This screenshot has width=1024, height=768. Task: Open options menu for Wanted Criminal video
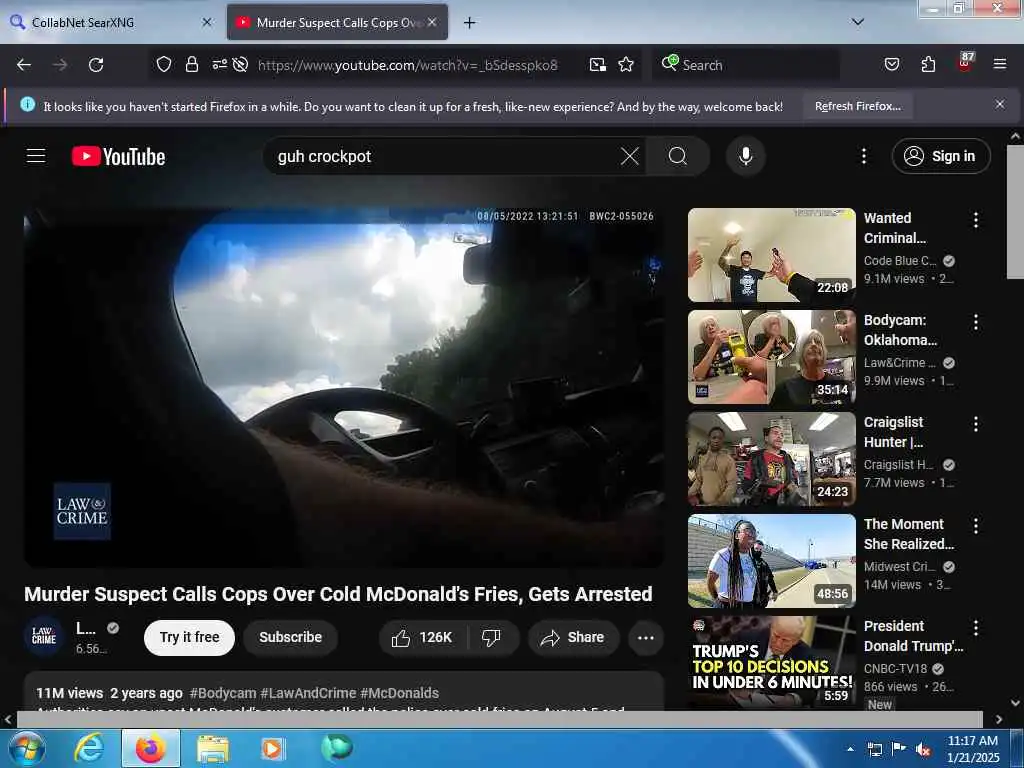976,220
